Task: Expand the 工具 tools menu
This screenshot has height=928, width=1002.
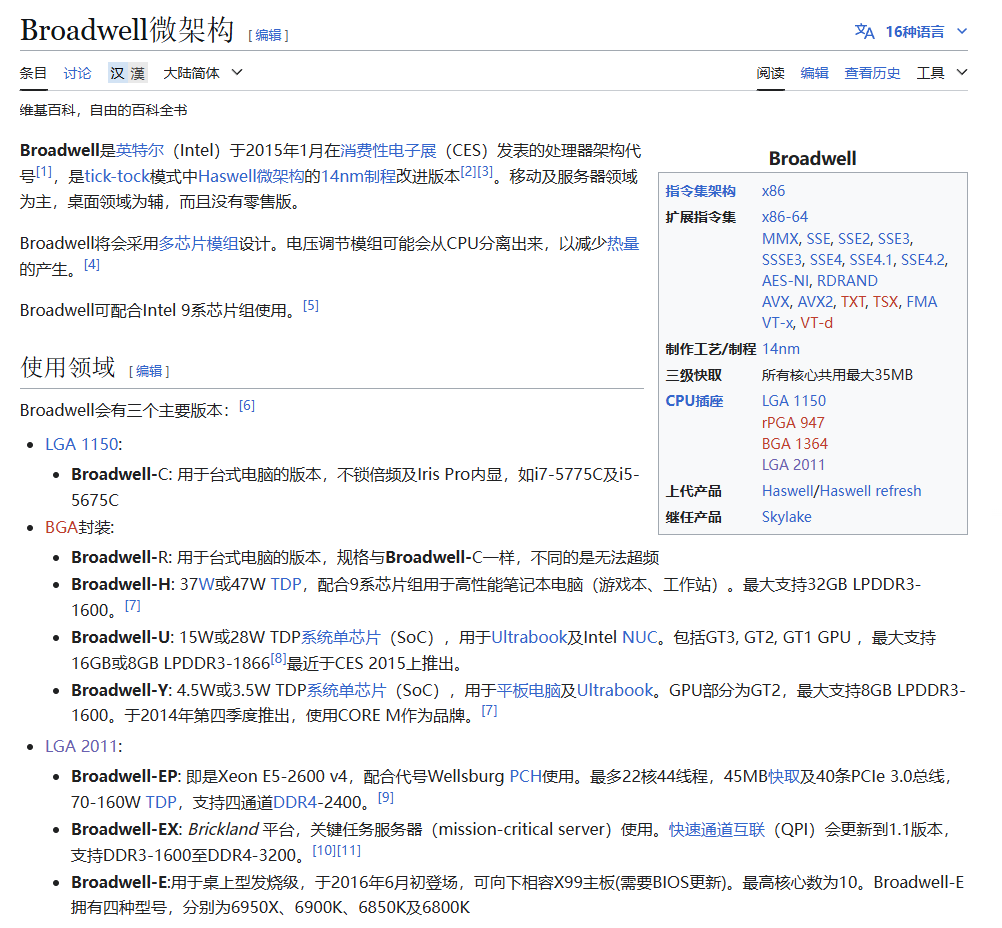Action: click(x=941, y=73)
